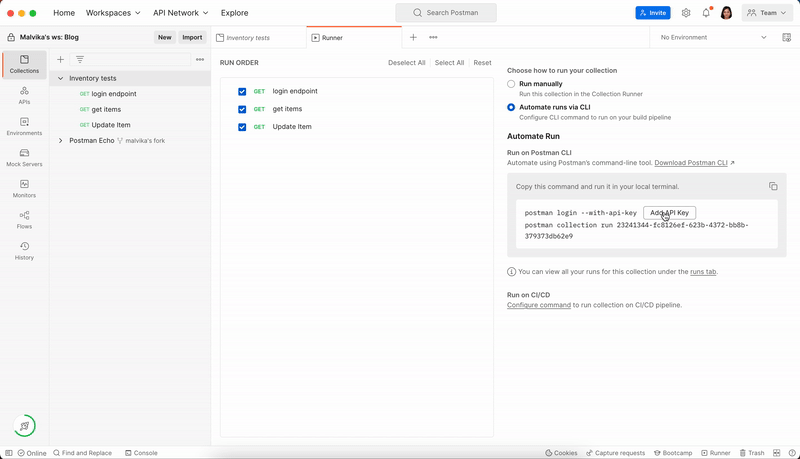The height and width of the screenshot is (459, 800).
Task: Click the New button in workspace header
Action: click(x=164, y=37)
